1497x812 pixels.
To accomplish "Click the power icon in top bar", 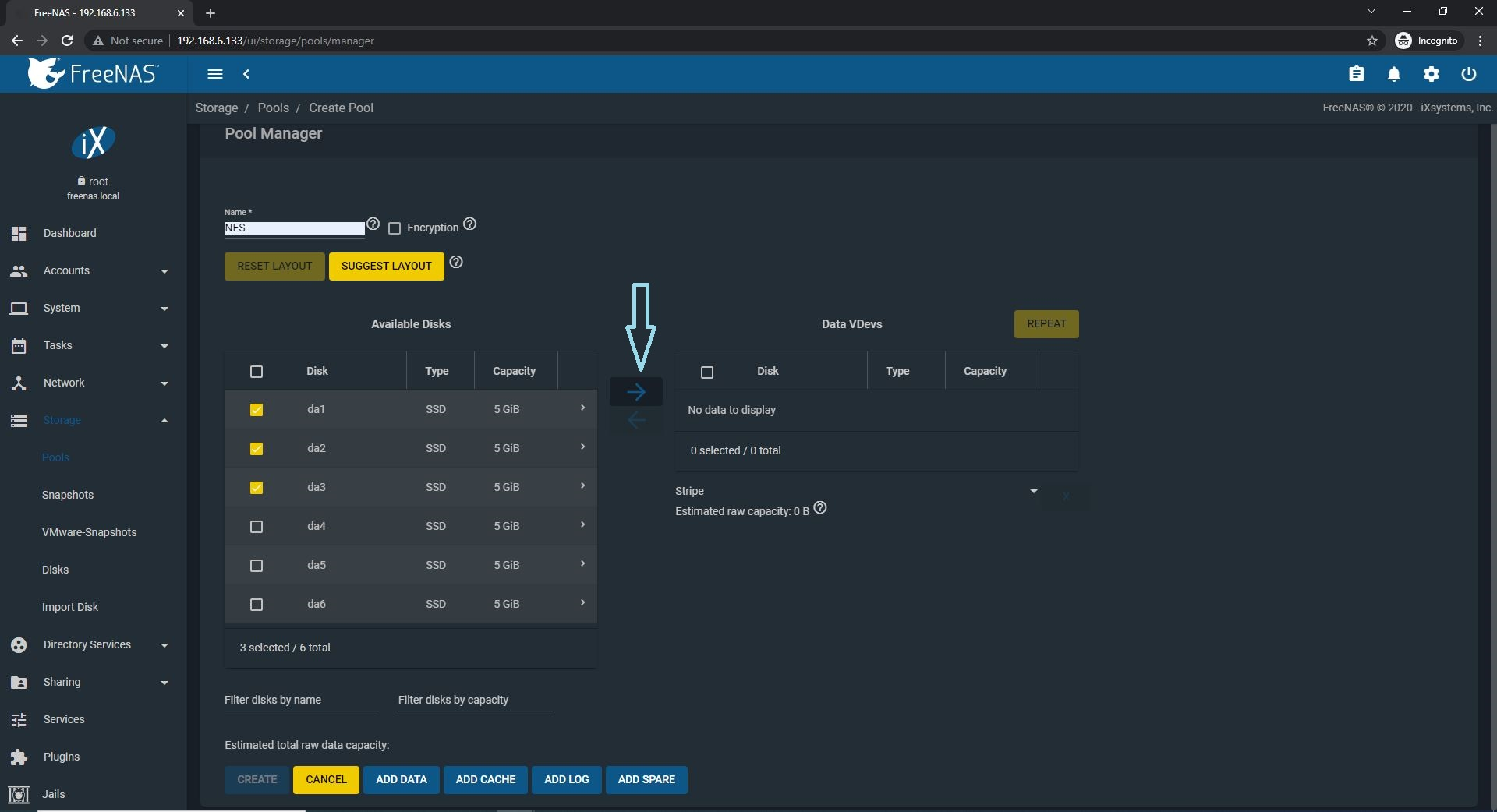I will click(x=1469, y=74).
